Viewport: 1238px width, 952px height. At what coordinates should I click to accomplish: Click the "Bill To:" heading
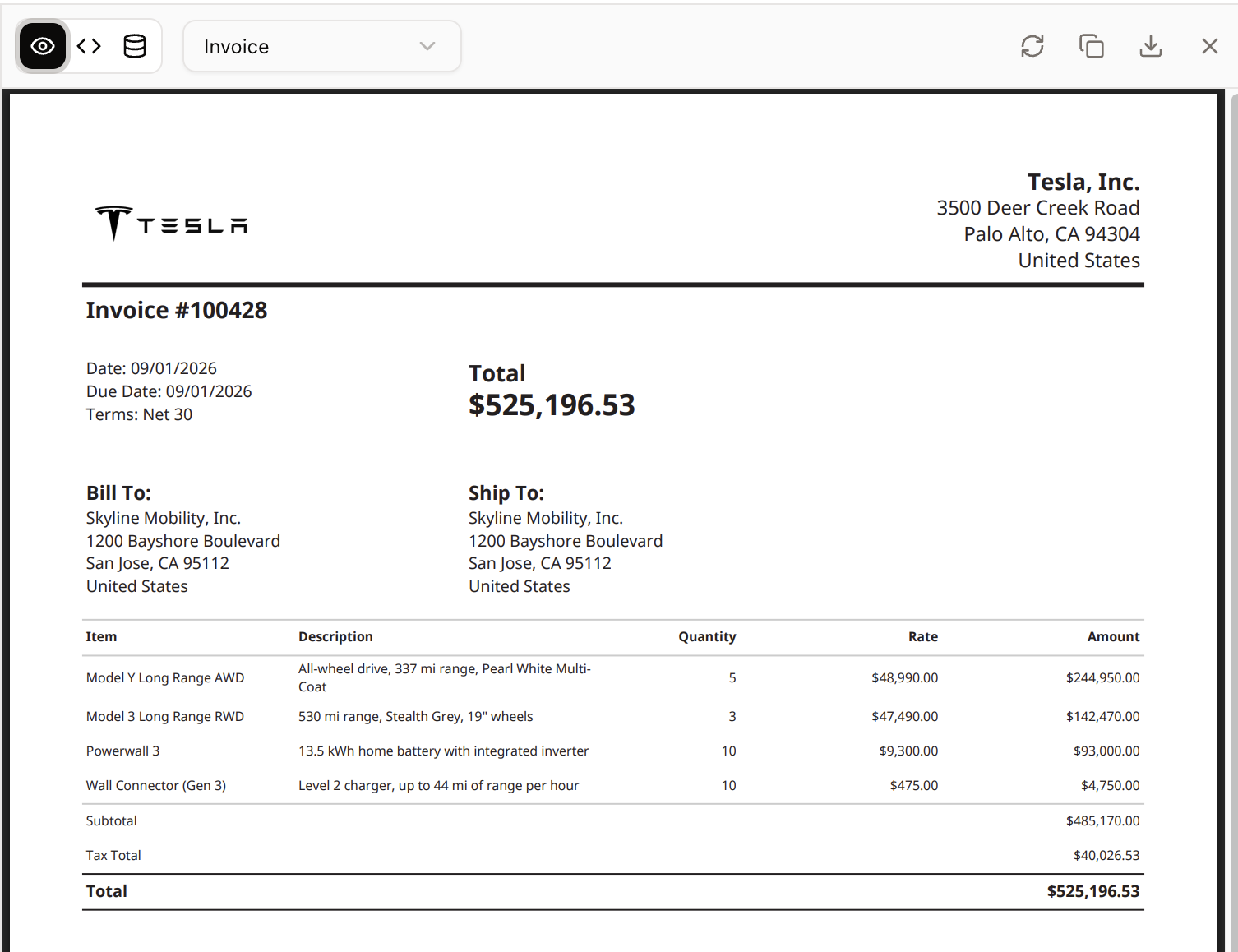[x=118, y=492]
